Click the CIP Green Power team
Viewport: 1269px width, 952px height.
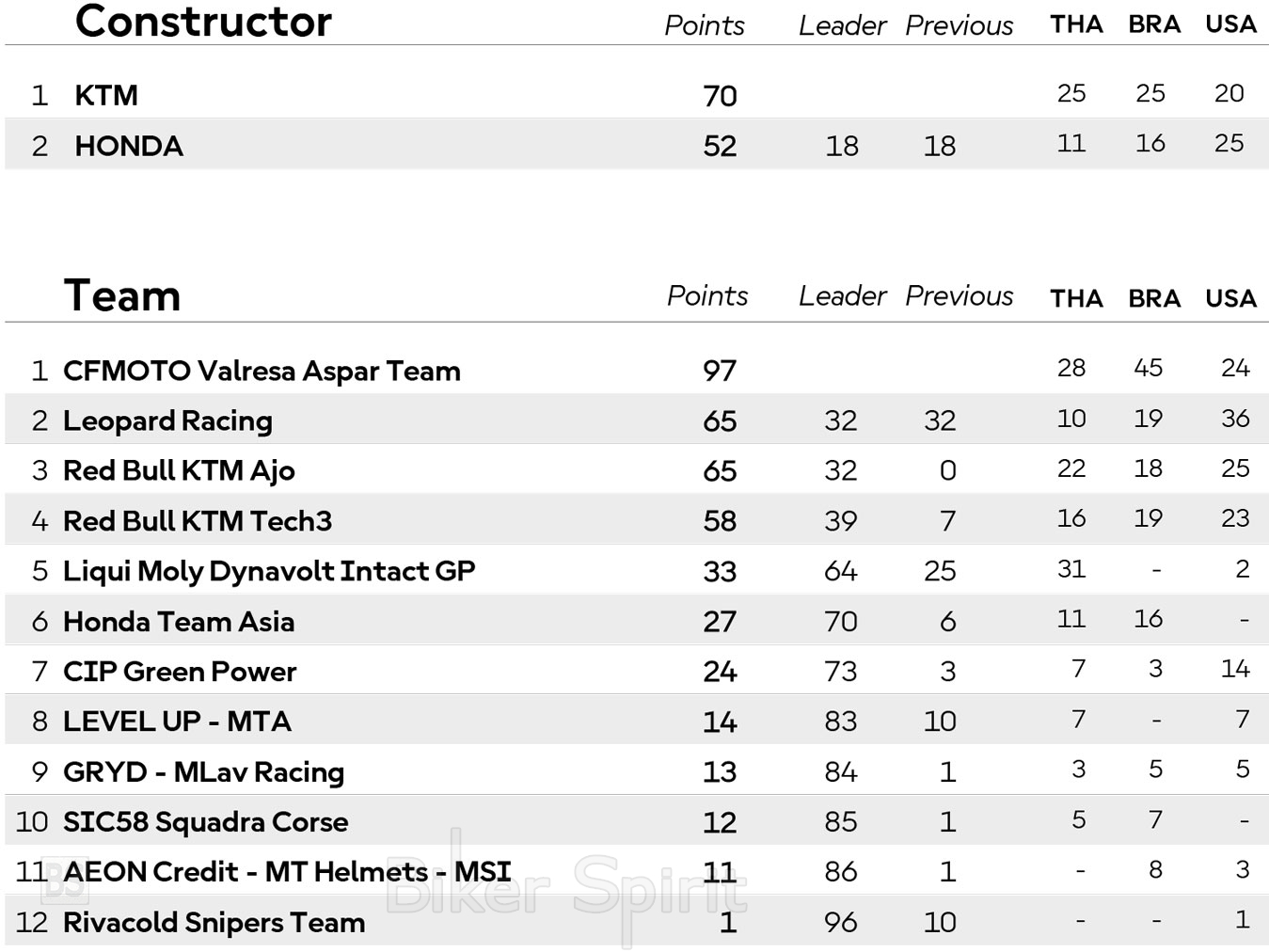pyautogui.click(x=180, y=672)
